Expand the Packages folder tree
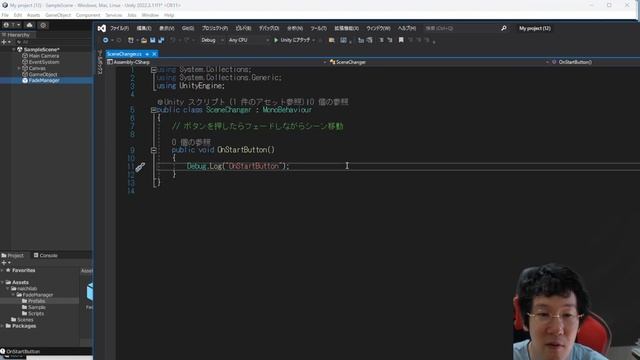Screen dimensions: 640x360 [x=2, y=326]
